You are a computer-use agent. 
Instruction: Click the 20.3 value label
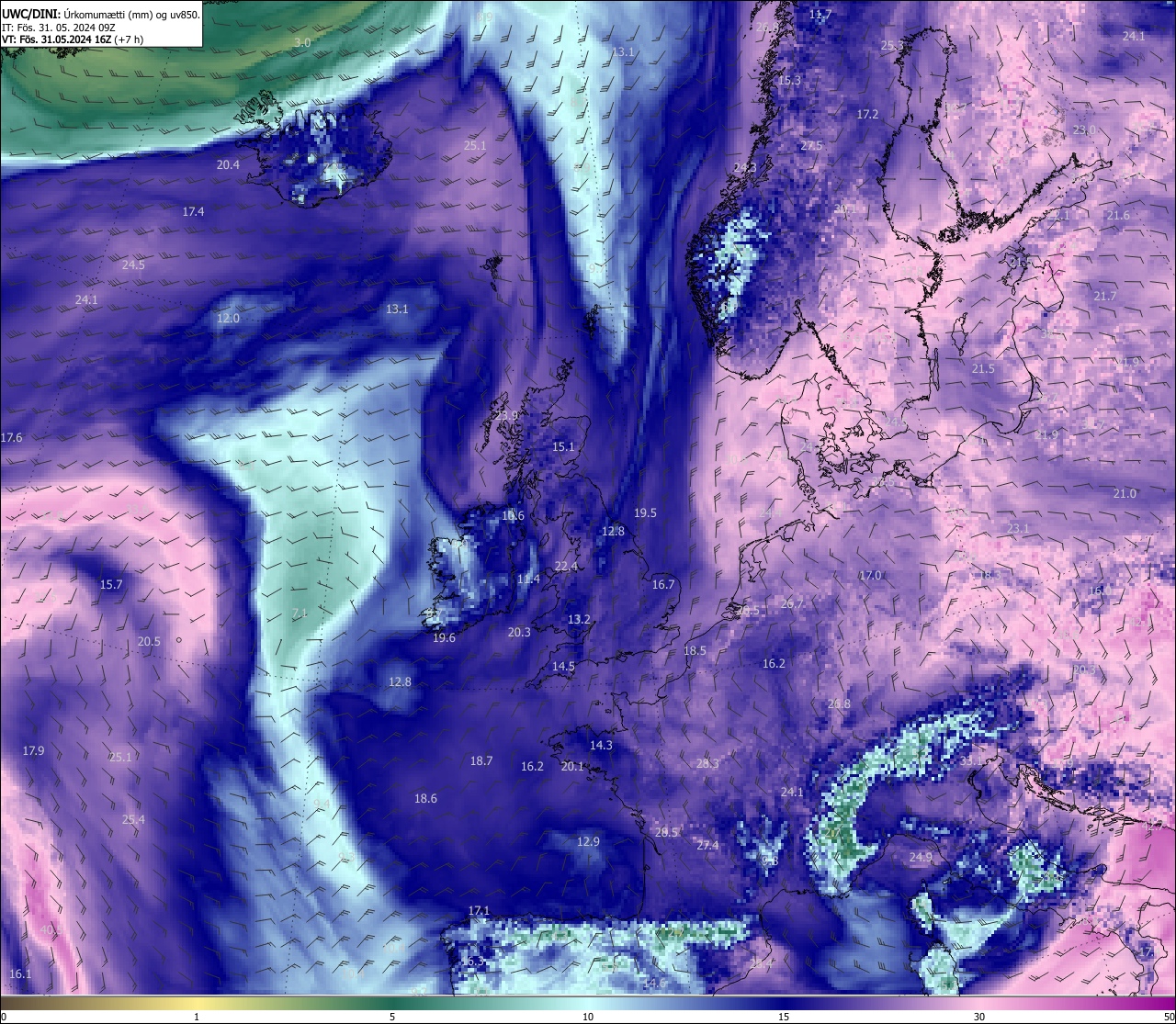[x=519, y=633]
